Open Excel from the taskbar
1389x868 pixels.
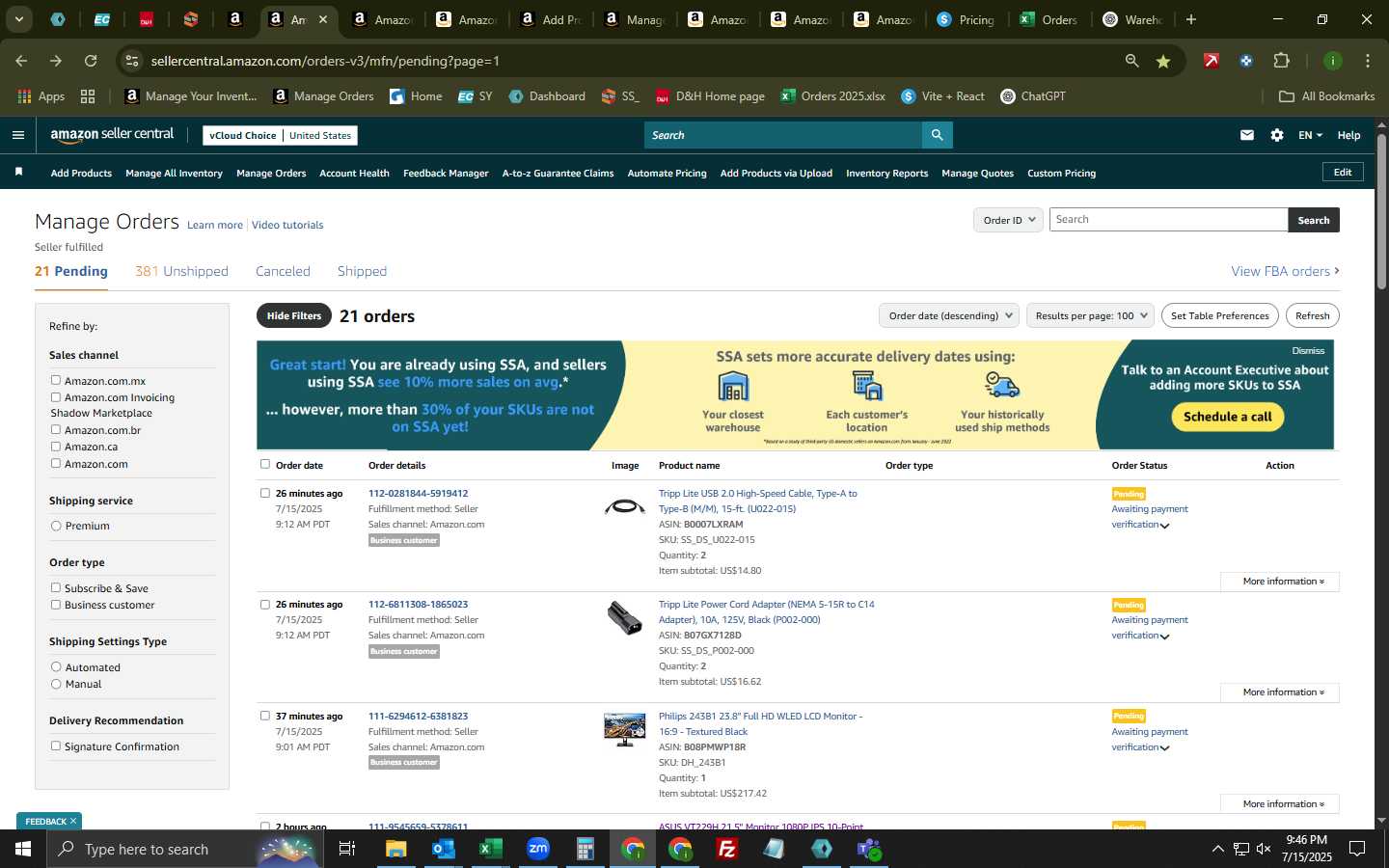tap(490, 849)
